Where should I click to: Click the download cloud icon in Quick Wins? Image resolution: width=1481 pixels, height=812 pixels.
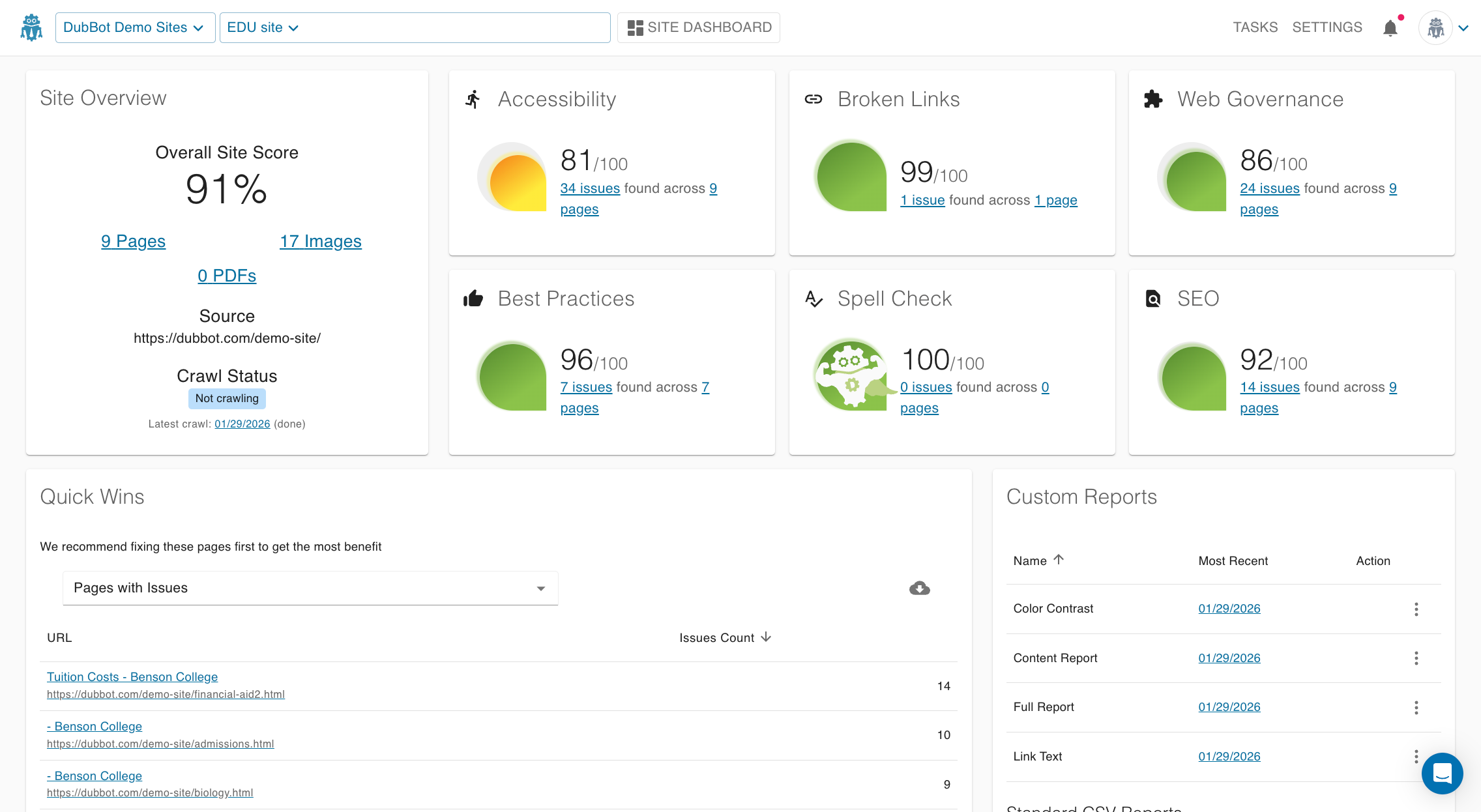[x=919, y=588]
